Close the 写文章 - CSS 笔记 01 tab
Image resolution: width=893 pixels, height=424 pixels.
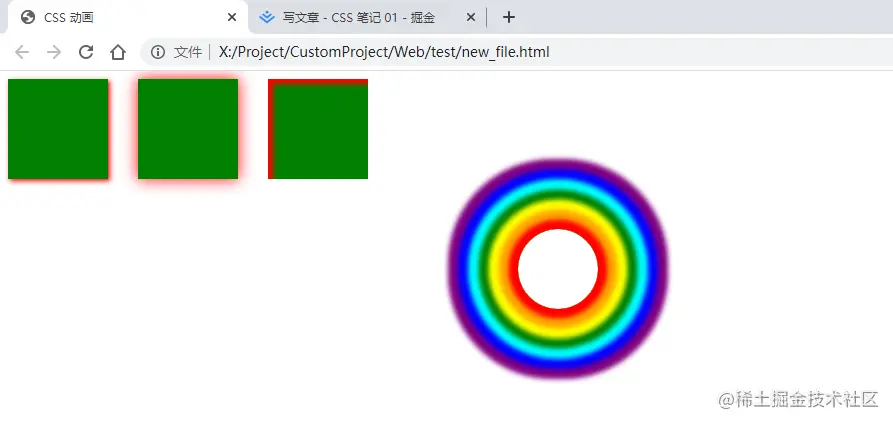point(470,18)
